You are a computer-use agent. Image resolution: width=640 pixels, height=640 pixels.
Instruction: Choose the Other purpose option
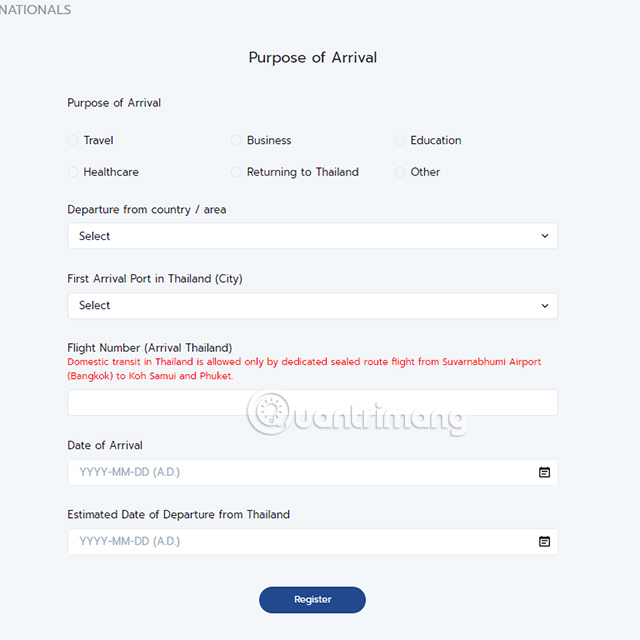400,172
